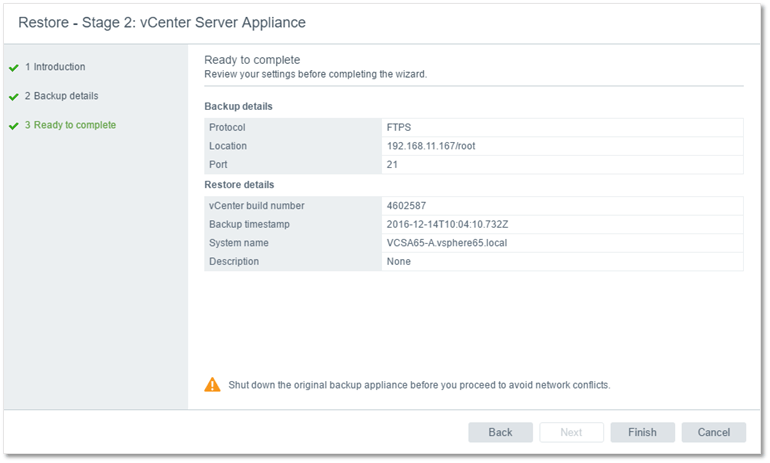Click the System name label
770x463 pixels.
(x=239, y=243)
